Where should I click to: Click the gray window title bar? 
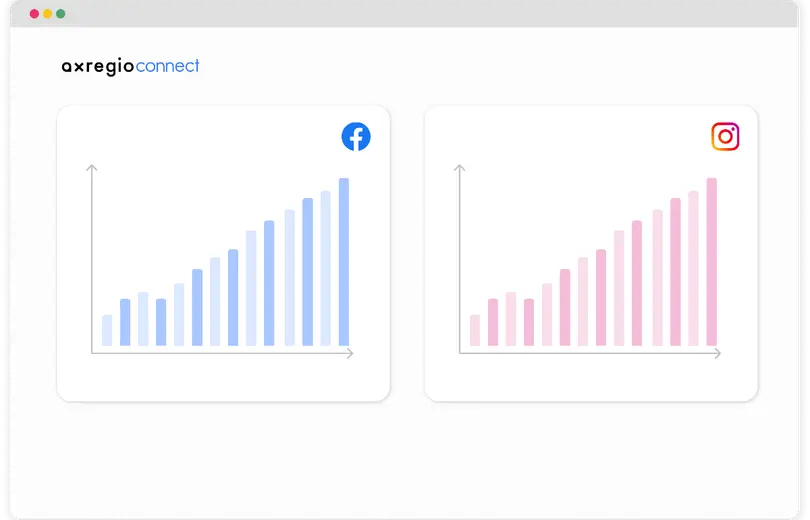point(404,14)
